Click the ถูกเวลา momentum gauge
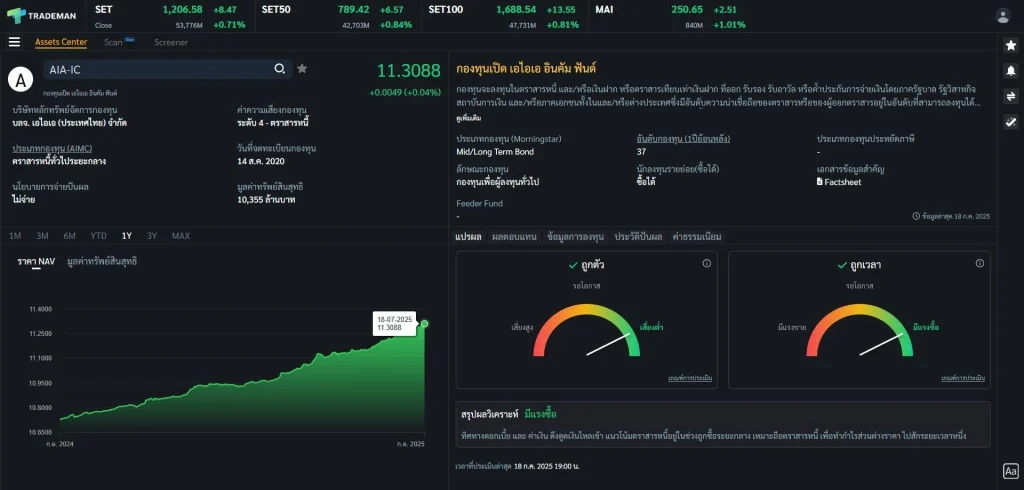The width and height of the screenshot is (1024, 490). 859,330
